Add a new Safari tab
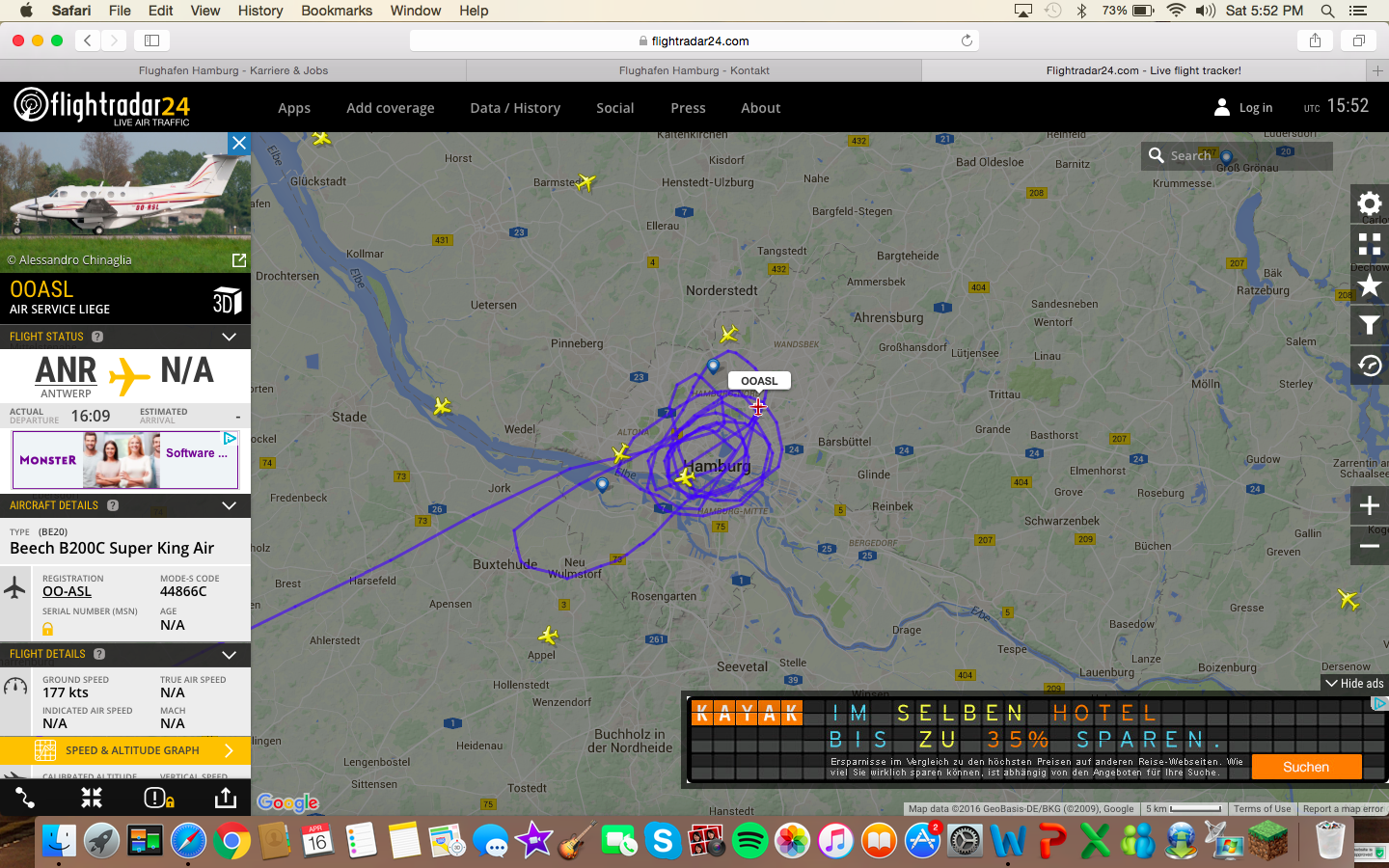This screenshot has height=868, width=1389. [1377, 70]
